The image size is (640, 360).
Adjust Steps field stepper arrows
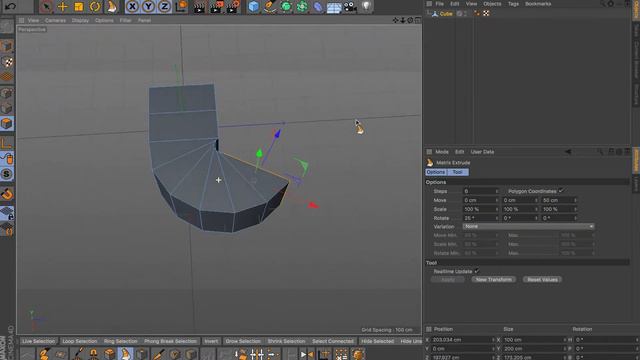click(497, 191)
